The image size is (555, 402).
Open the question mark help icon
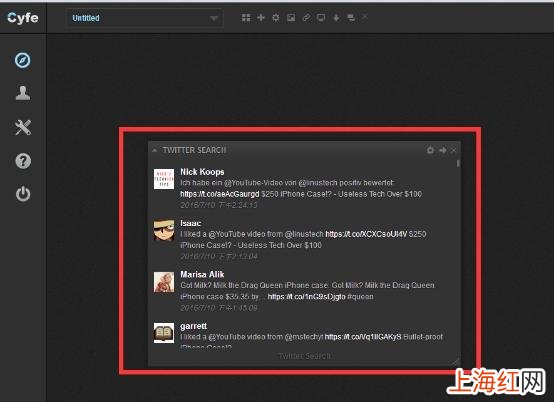23,161
